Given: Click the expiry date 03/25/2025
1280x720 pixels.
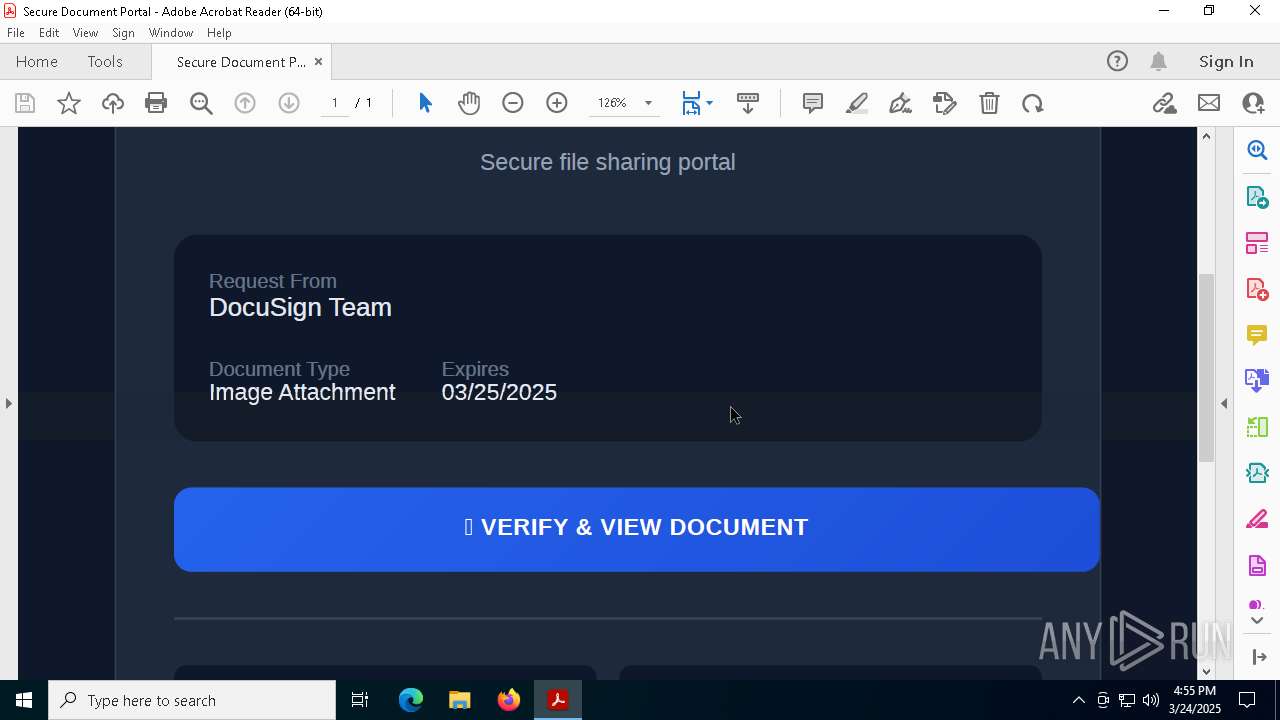Looking at the screenshot, I should point(499,392).
